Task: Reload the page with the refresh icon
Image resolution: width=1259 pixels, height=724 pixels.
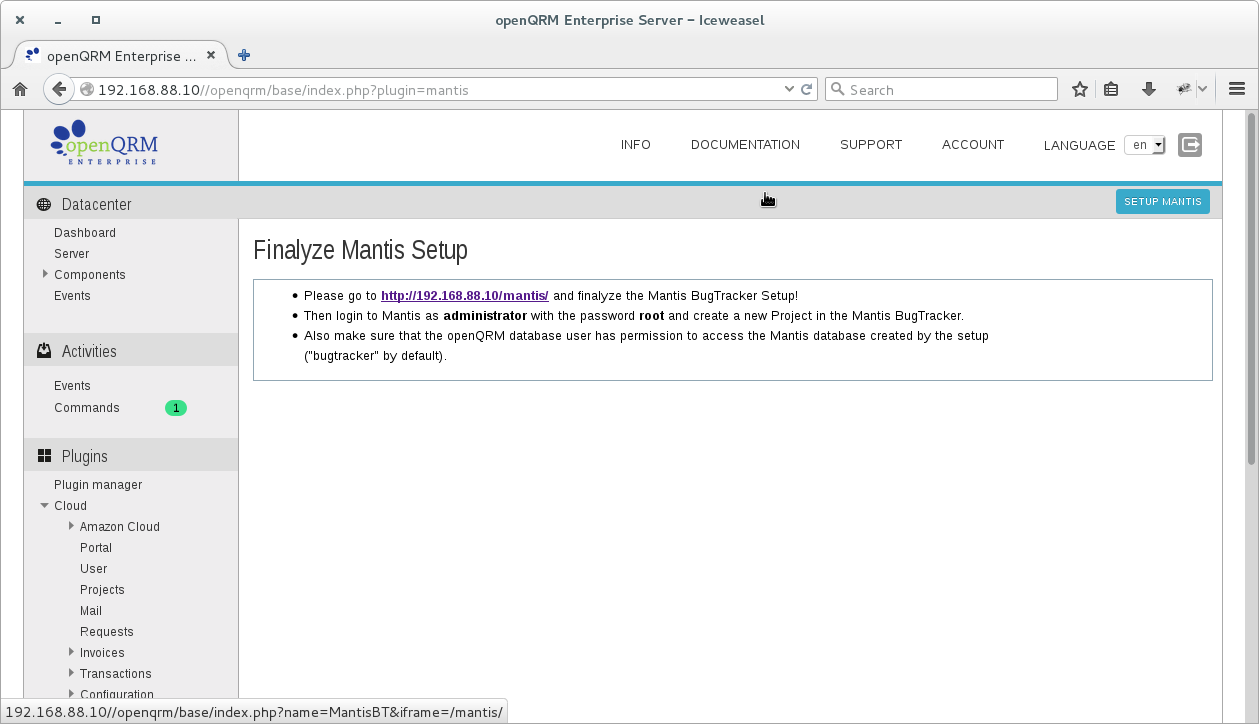Action: [x=807, y=89]
